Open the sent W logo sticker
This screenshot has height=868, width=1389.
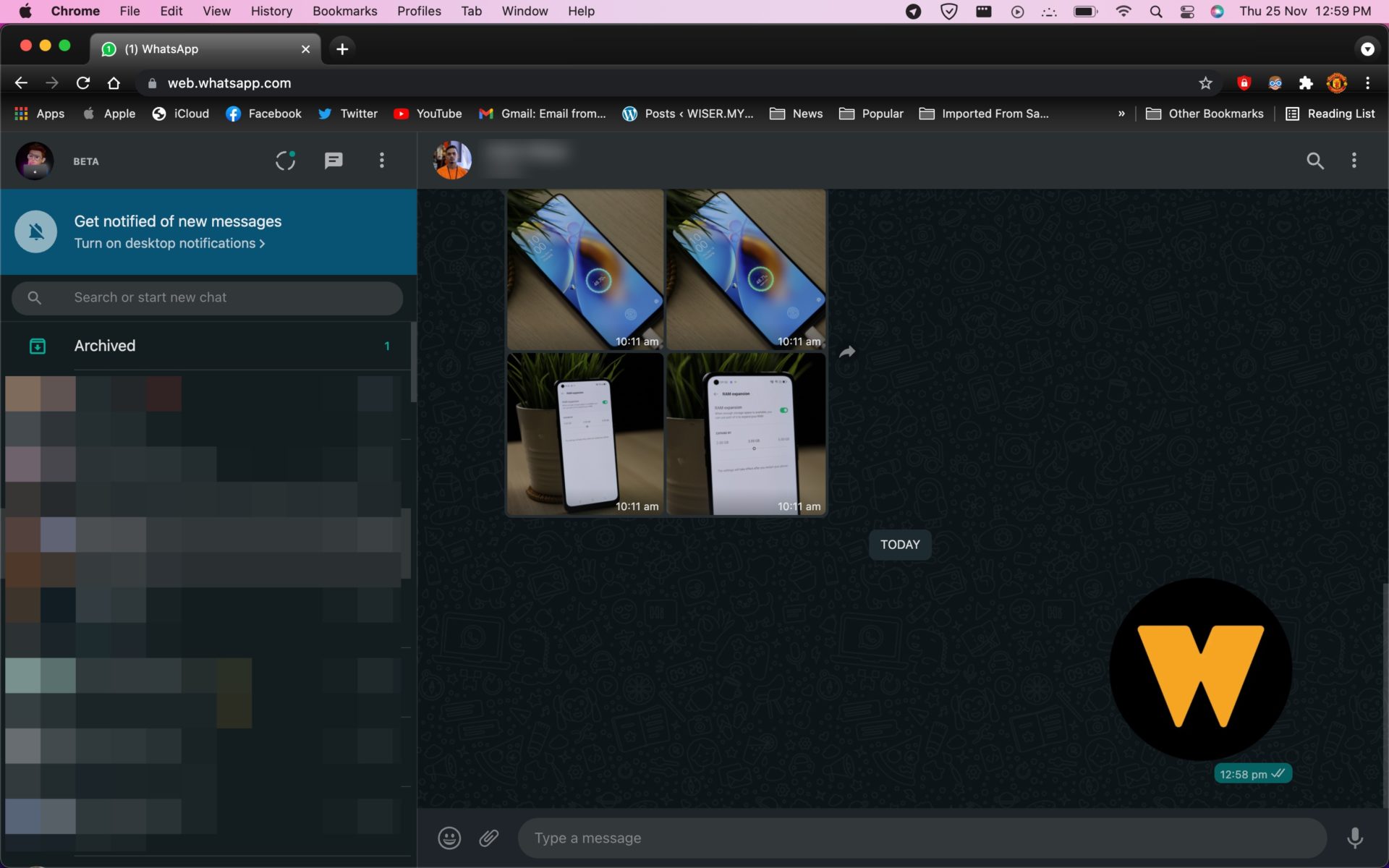tap(1200, 669)
